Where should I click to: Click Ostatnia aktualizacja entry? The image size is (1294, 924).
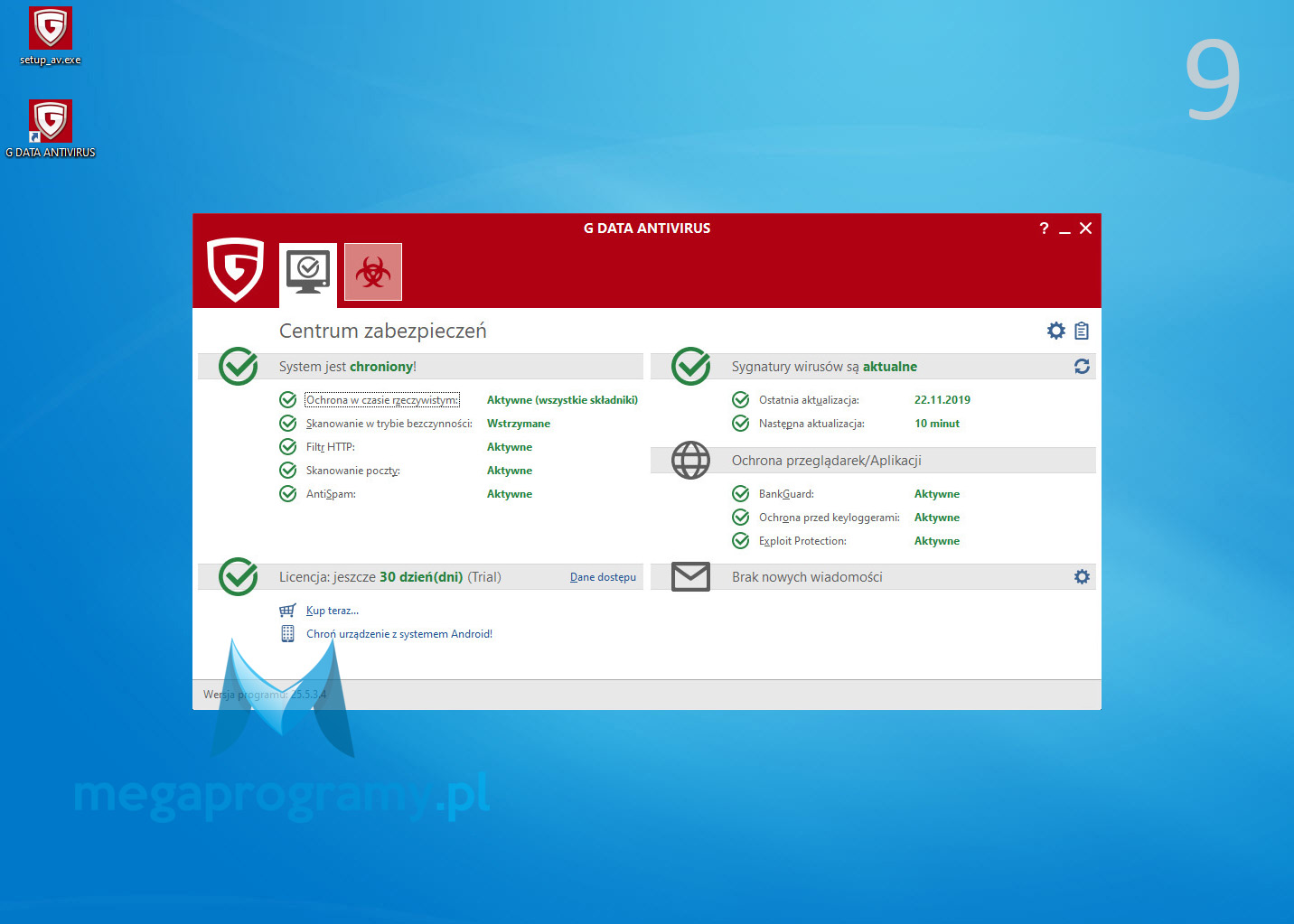coord(809,400)
